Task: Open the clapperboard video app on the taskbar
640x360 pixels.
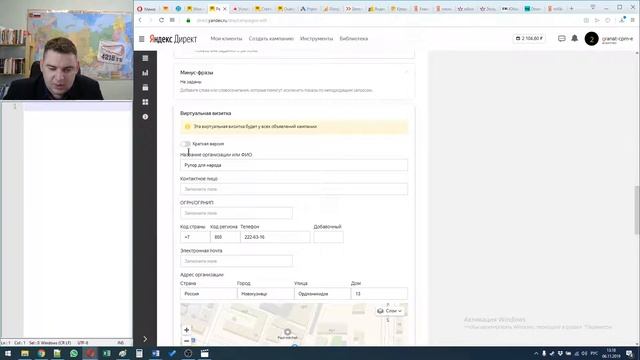Action: (x=204, y=353)
